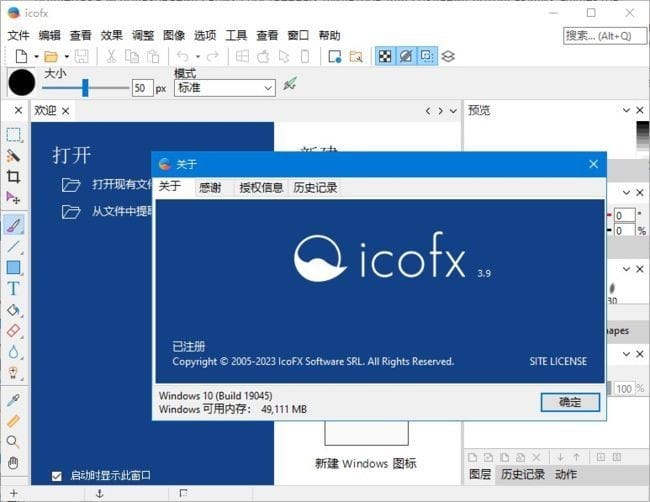Click the brush size slider handle

point(85,87)
